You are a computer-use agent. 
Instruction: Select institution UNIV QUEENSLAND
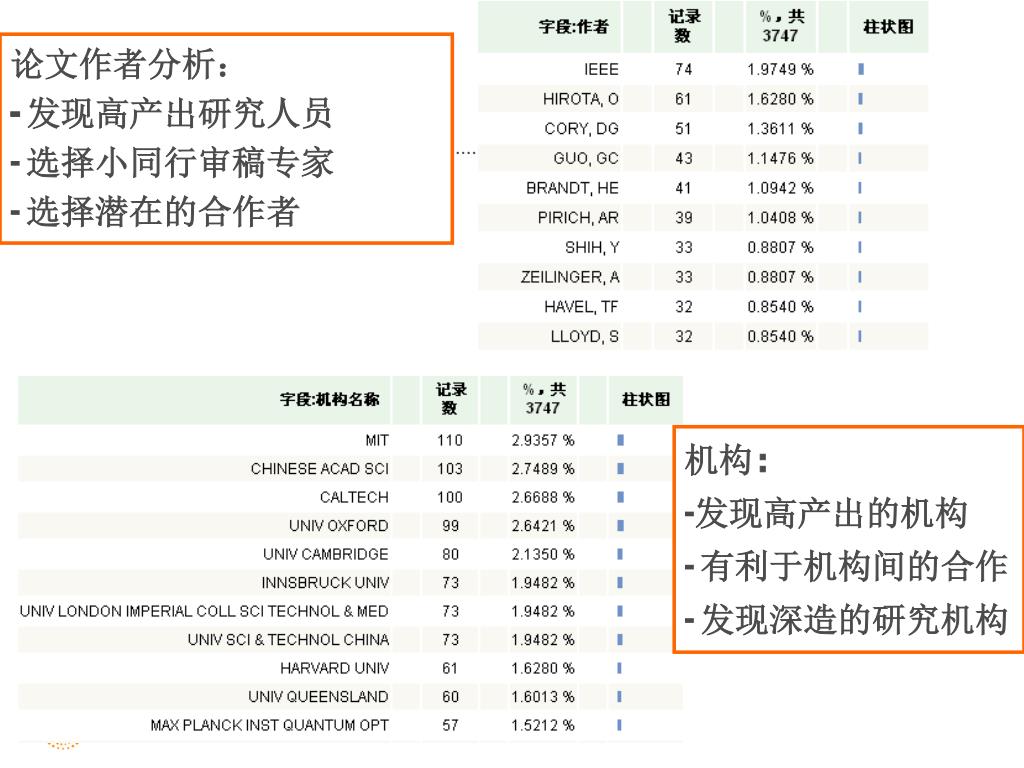tap(318, 697)
